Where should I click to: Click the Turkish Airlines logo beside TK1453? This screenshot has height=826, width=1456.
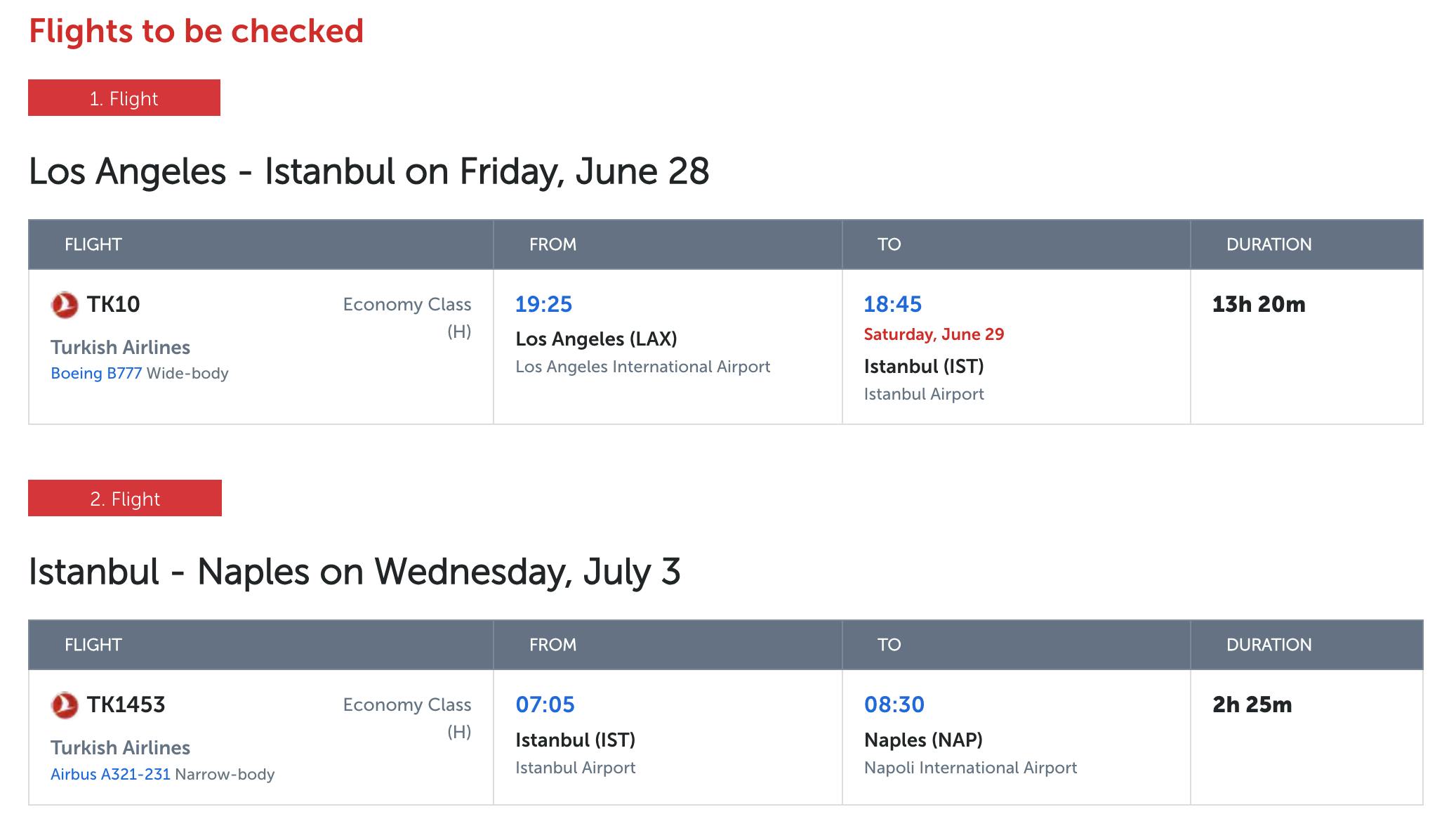(x=65, y=705)
